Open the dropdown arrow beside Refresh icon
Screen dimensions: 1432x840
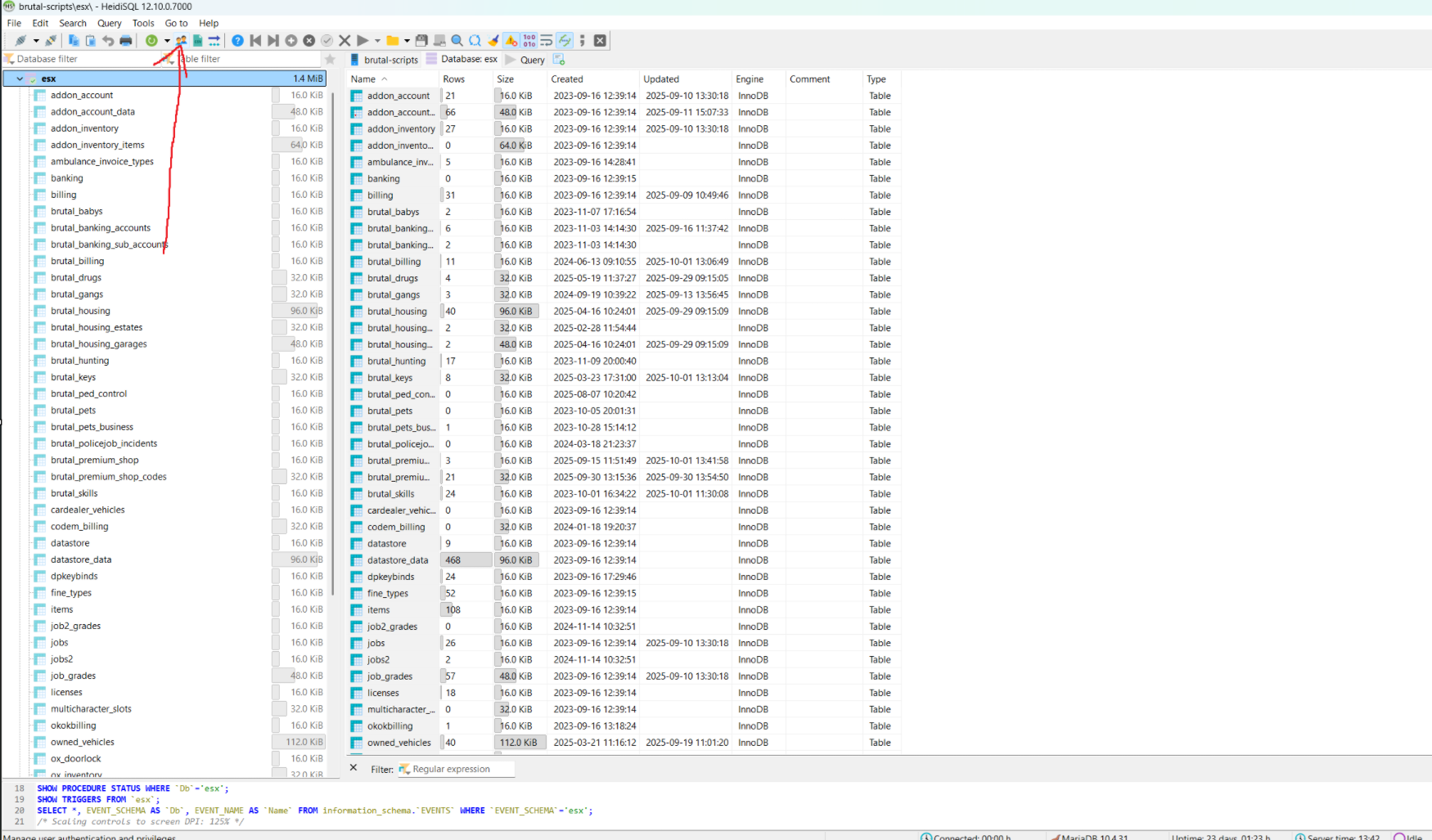[167, 41]
